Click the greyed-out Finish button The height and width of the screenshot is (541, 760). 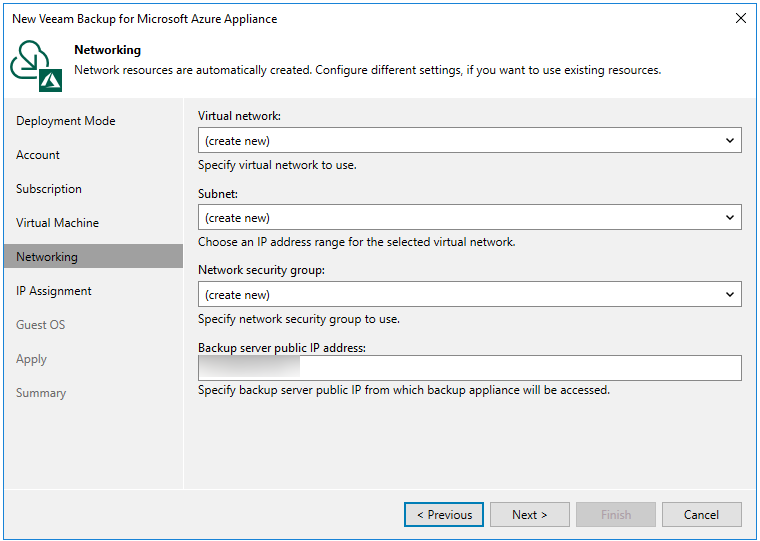616,515
